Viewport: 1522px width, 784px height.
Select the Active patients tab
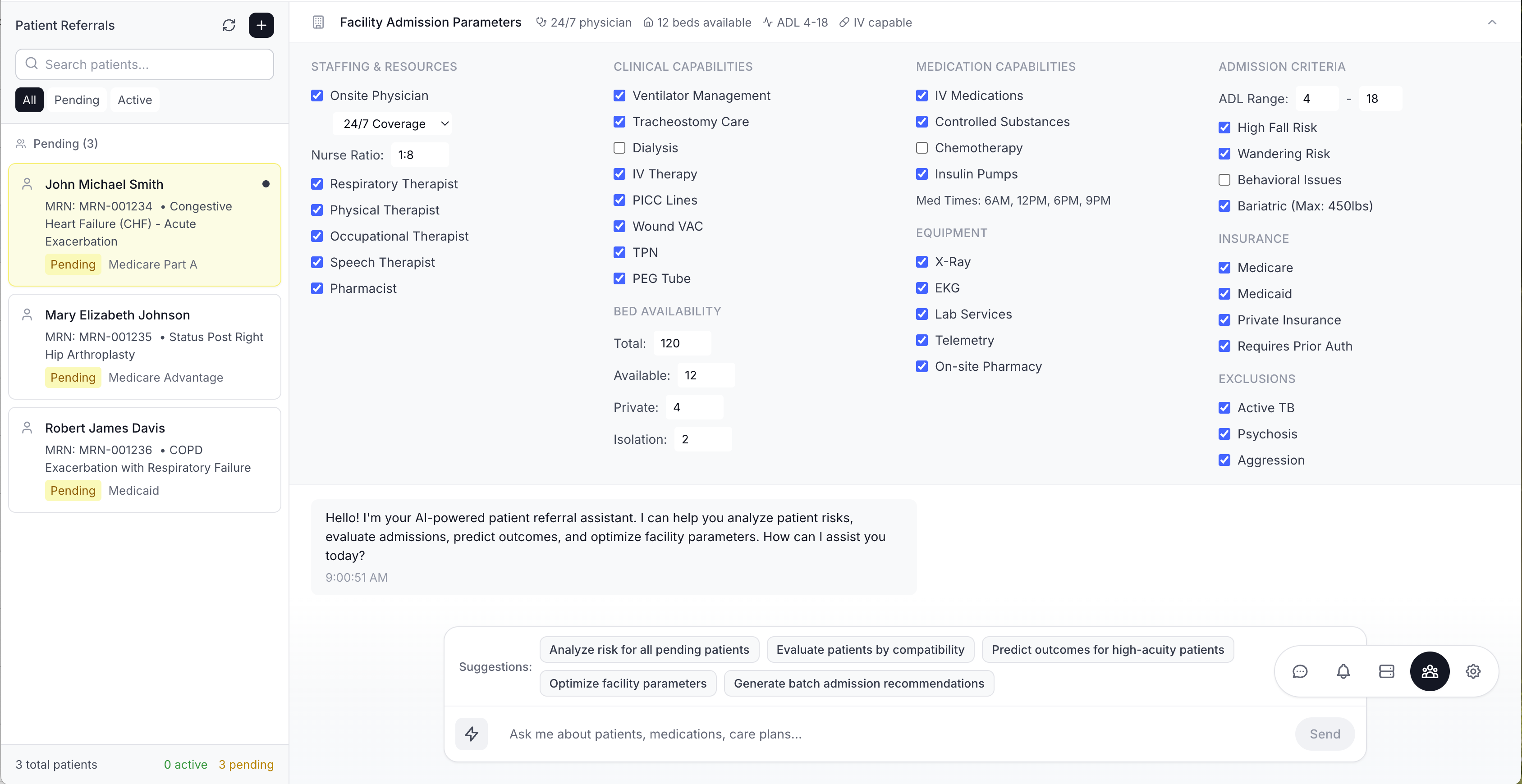tap(135, 99)
